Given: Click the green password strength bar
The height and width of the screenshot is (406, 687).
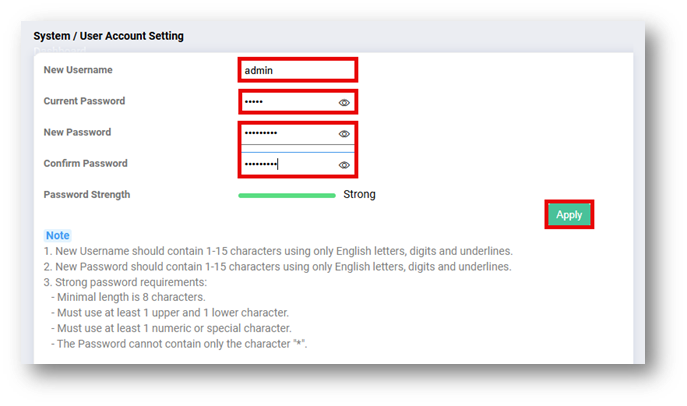Looking at the screenshot, I should point(286,195).
